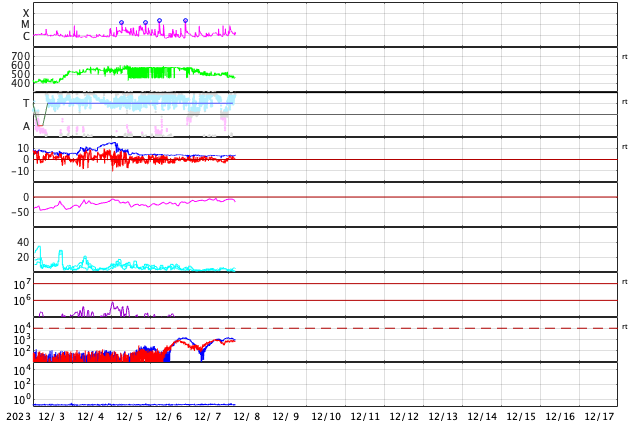Image resolution: width=634 pixels, height=424 pixels.
Task: Click the 12/ 9 date label
Action: click(x=286, y=417)
